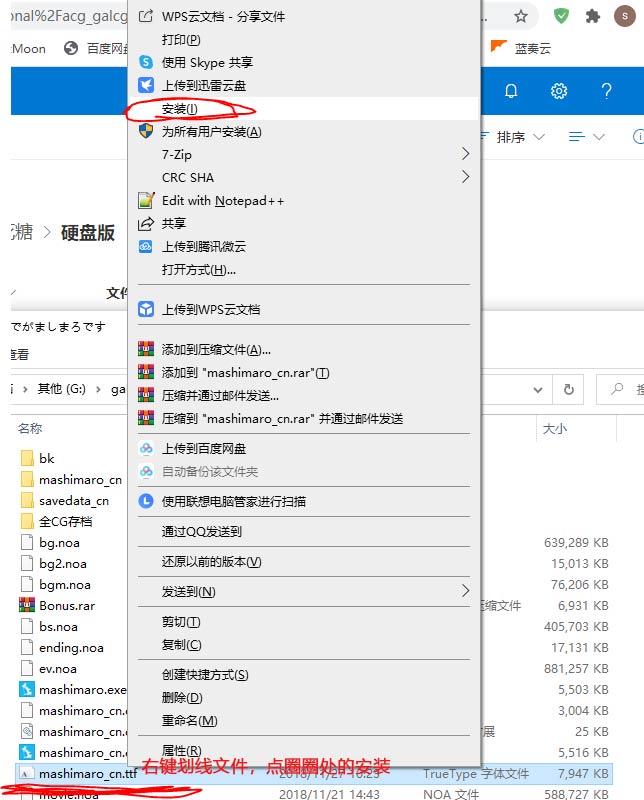Choose 创建快捷方式(S) menu entry
Viewport: 644px width, 800px height.
[304, 674]
